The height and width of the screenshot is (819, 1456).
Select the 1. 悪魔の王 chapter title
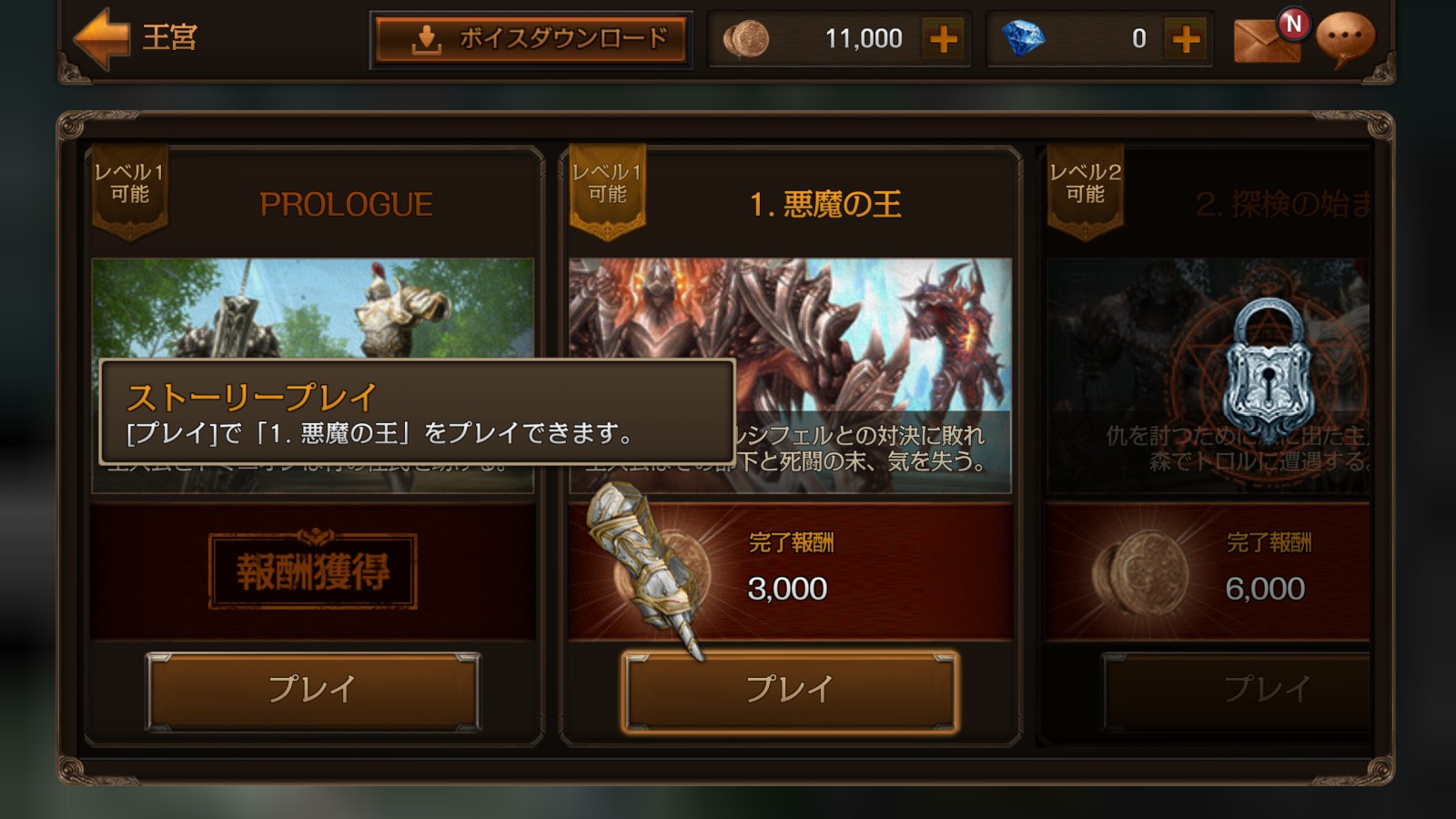[824, 205]
